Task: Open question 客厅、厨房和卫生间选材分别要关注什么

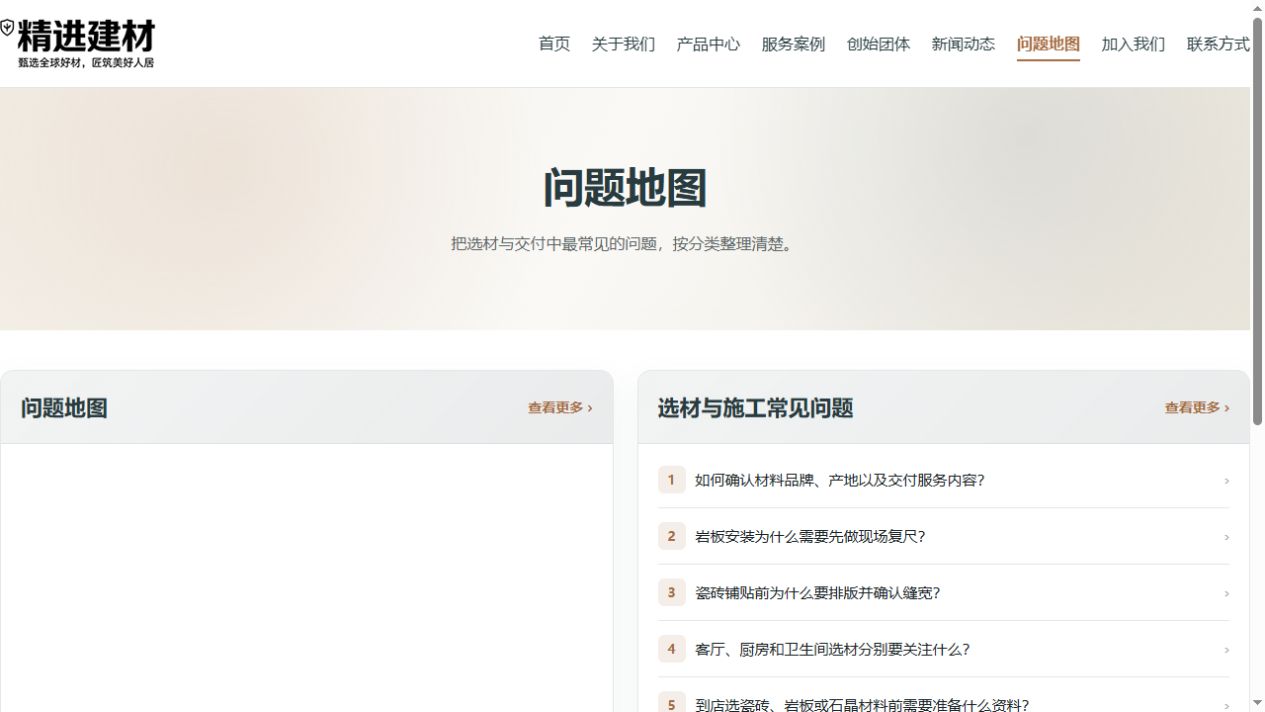Action: 943,649
